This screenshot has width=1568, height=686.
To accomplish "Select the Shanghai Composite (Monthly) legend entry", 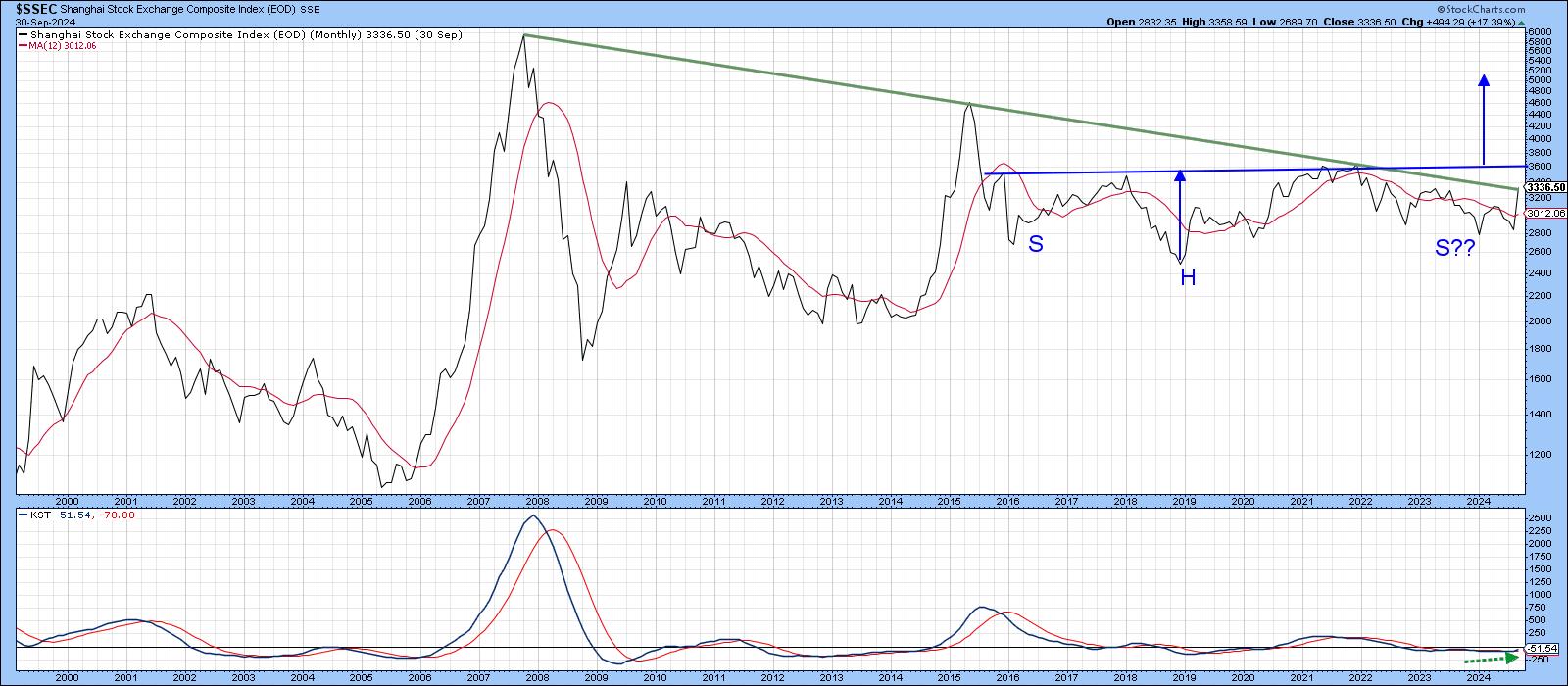I will [x=240, y=35].
